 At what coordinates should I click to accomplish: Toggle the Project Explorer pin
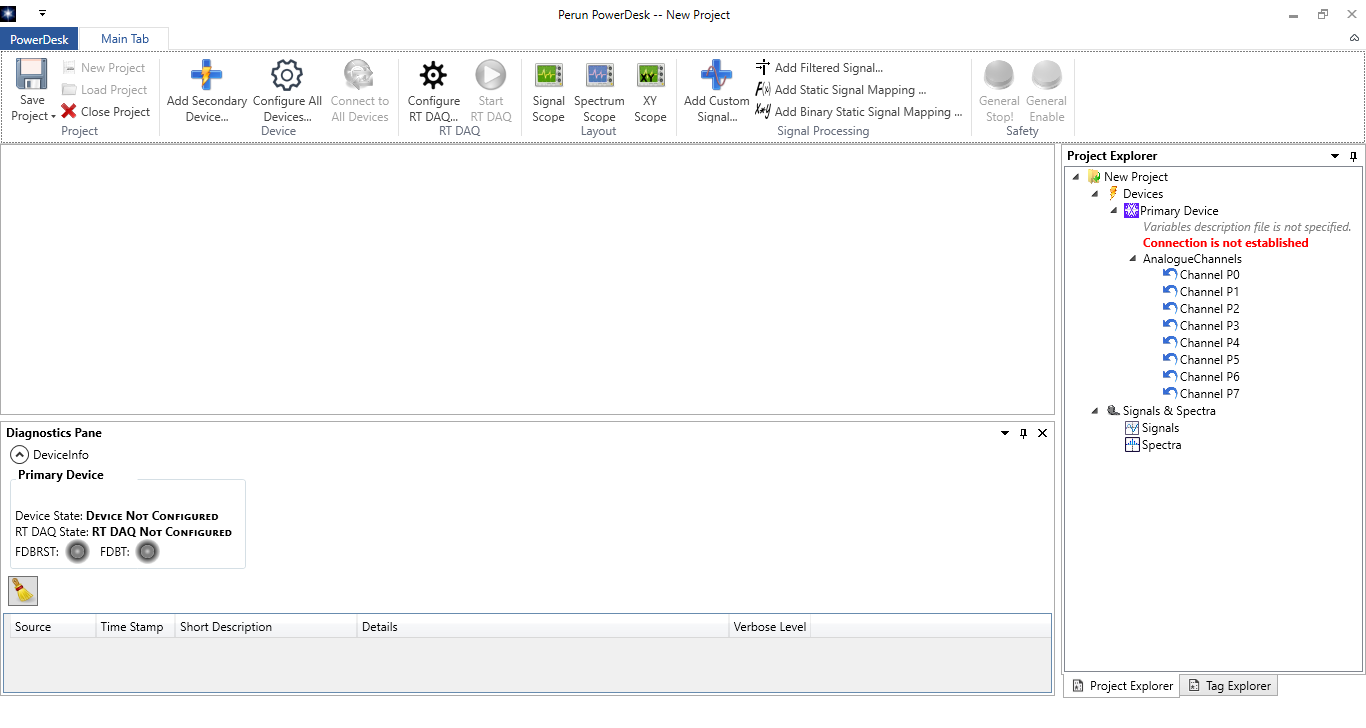pyautogui.click(x=1353, y=156)
